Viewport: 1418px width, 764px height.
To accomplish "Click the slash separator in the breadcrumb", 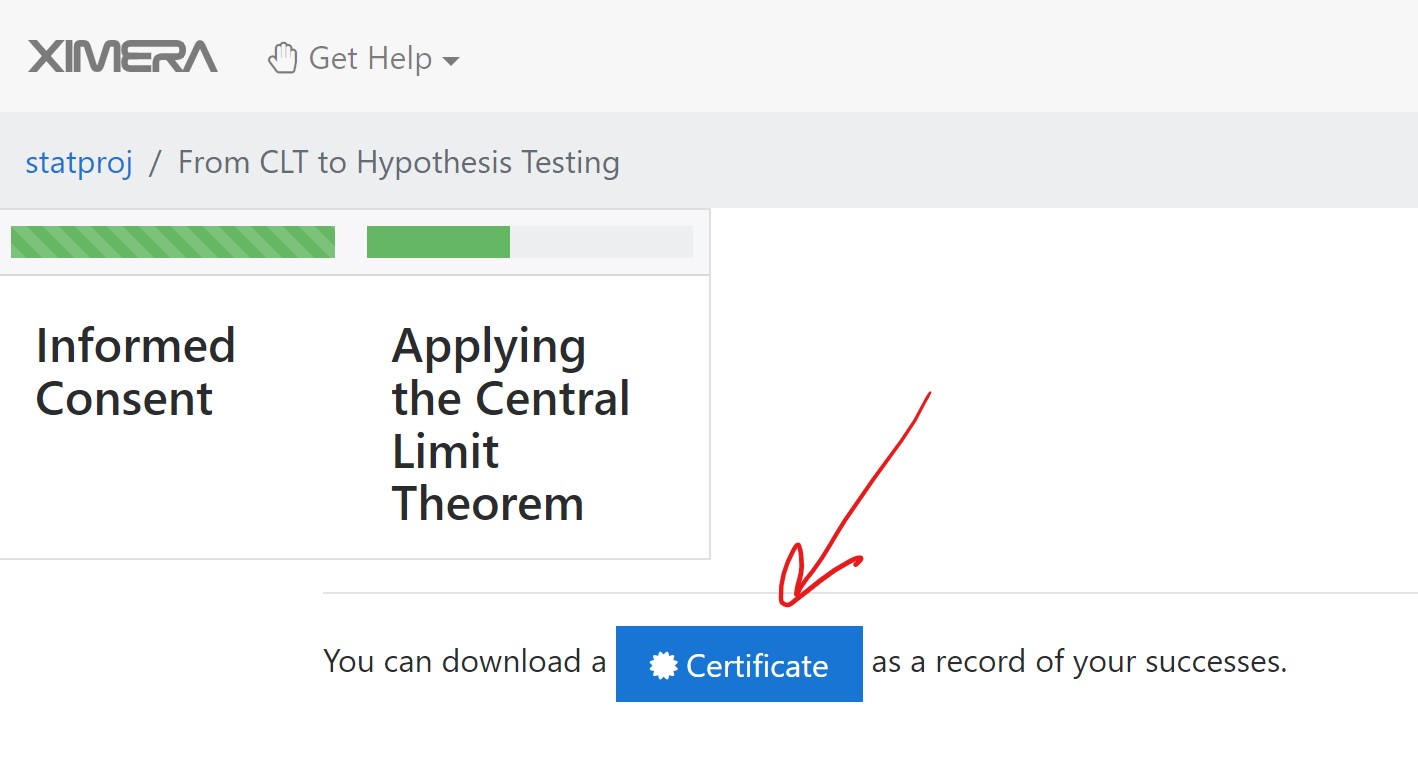I will (x=155, y=162).
